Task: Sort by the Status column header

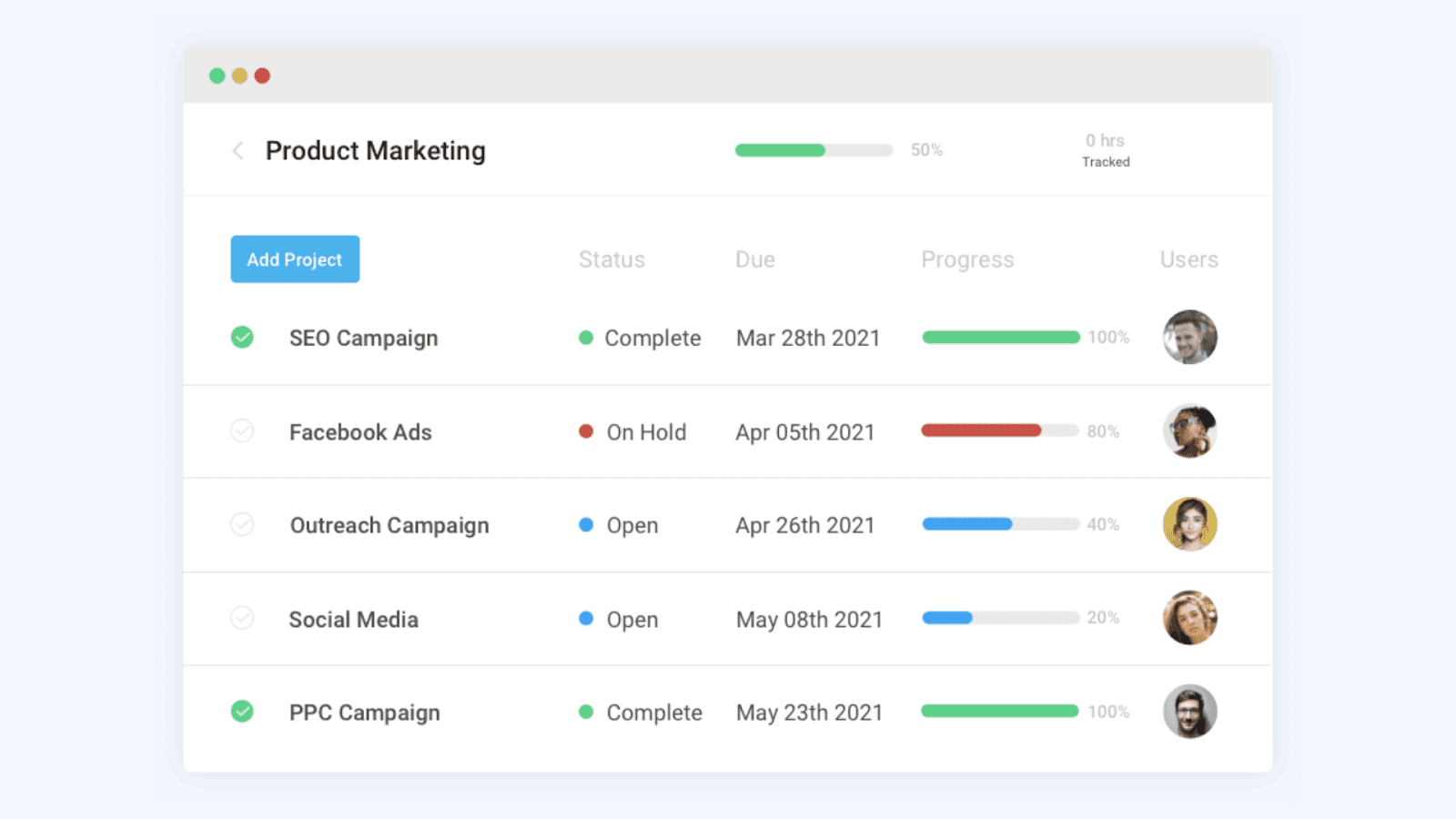Action: (x=612, y=259)
